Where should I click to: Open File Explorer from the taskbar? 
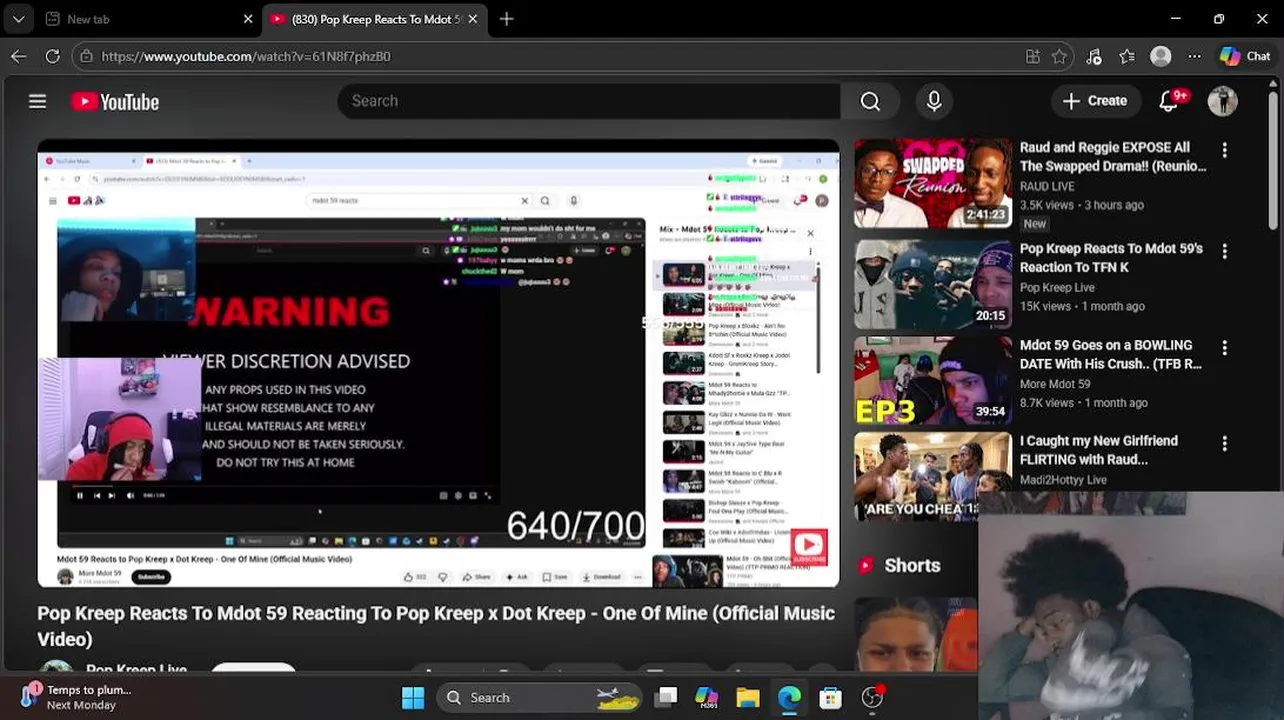tap(748, 698)
